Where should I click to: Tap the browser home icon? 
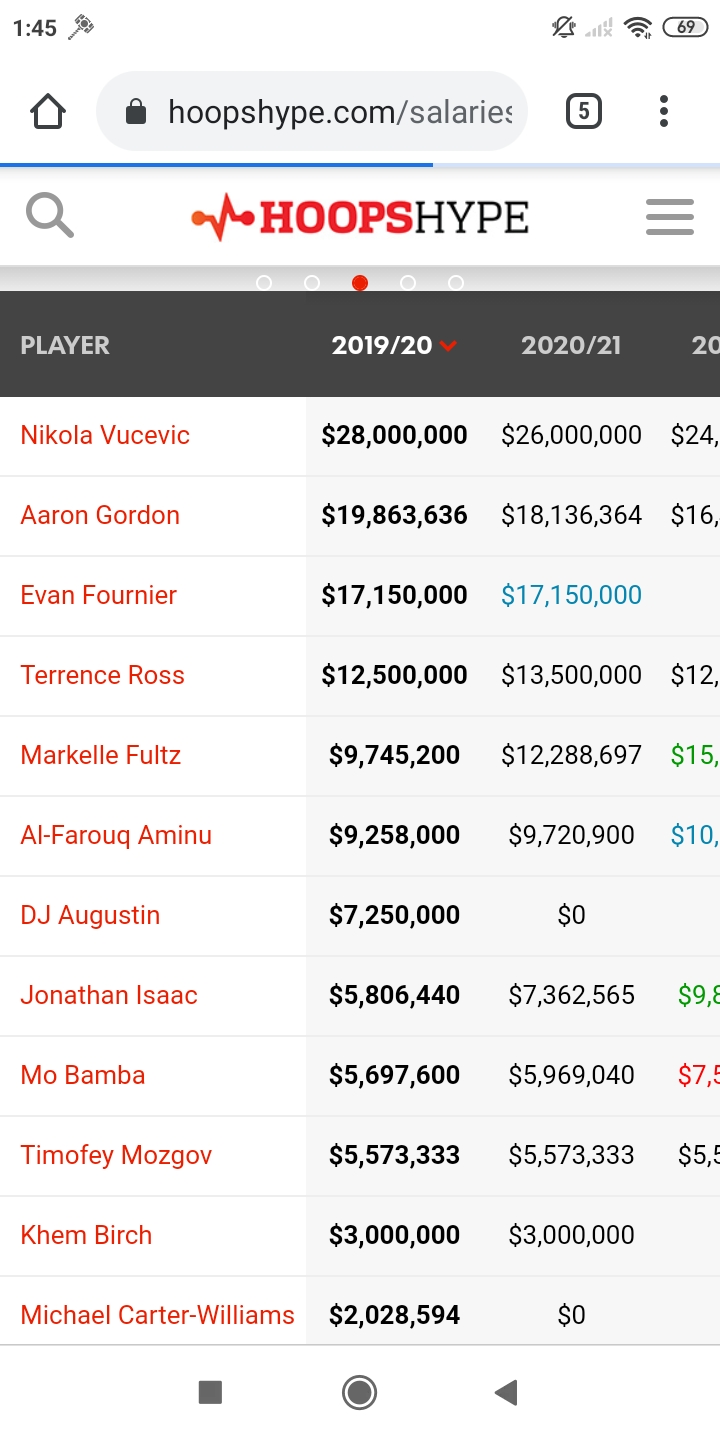(48, 111)
